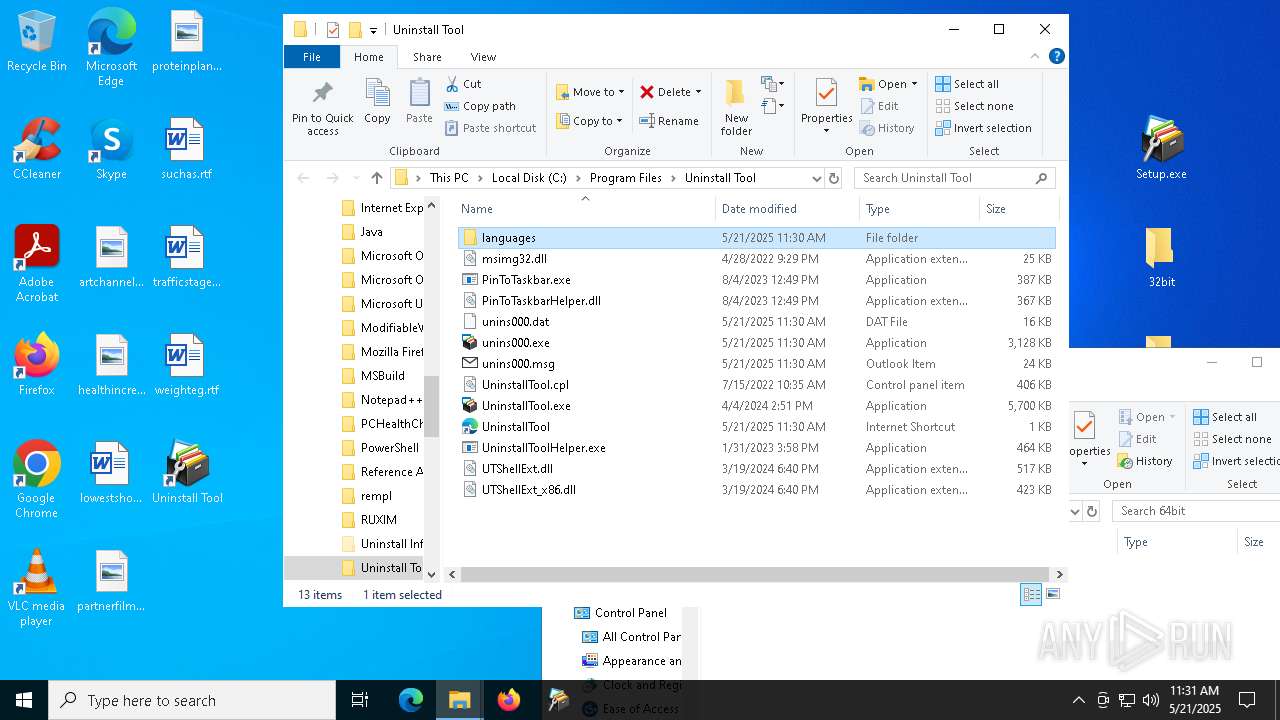Click the red Delete button

(x=665, y=92)
